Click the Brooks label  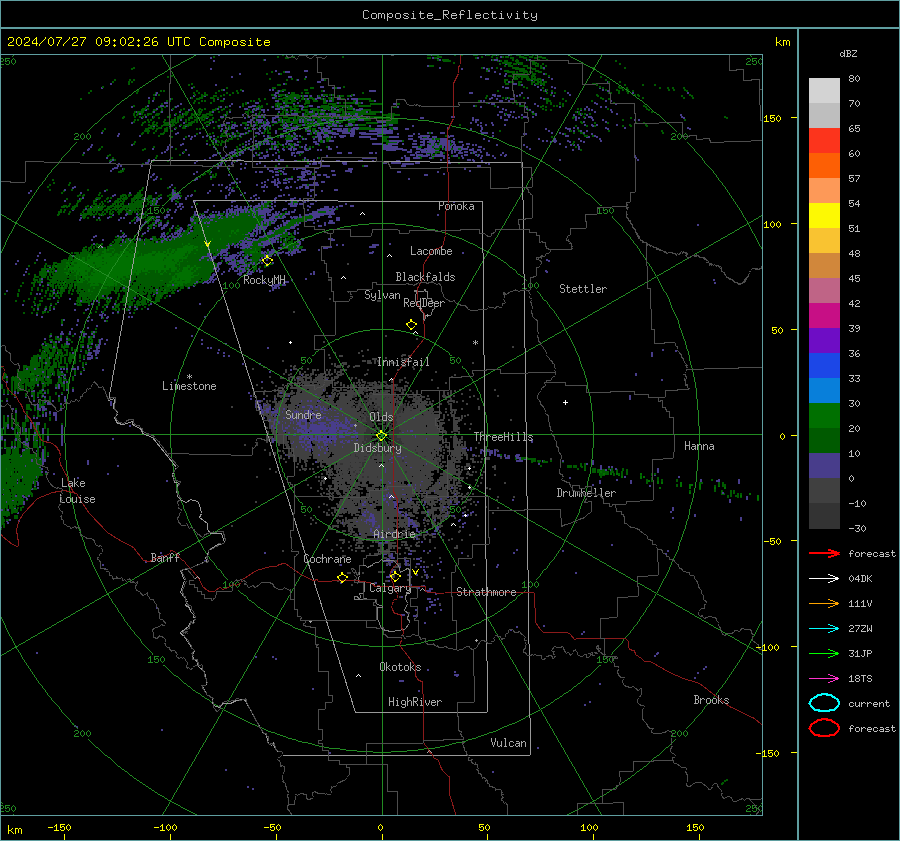[711, 700]
